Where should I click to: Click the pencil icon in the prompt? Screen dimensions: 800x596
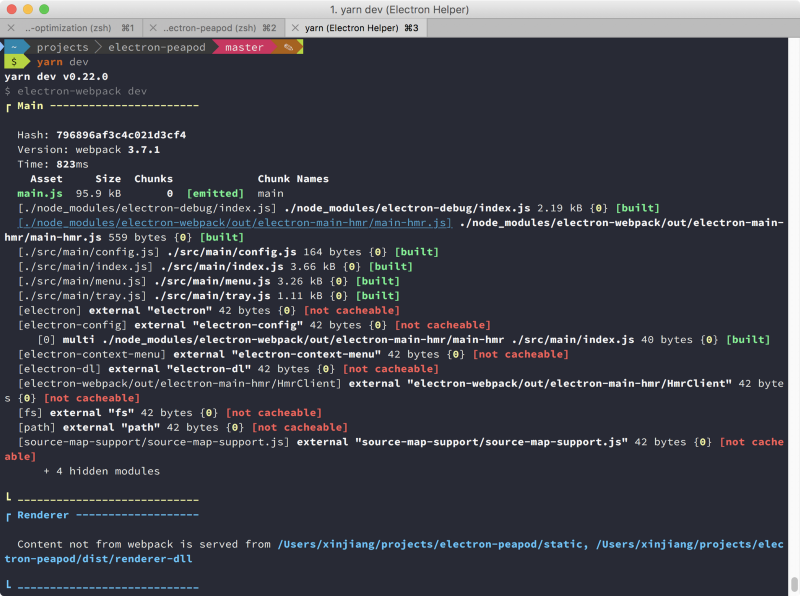pyautogui.click(x=288, y=47)
